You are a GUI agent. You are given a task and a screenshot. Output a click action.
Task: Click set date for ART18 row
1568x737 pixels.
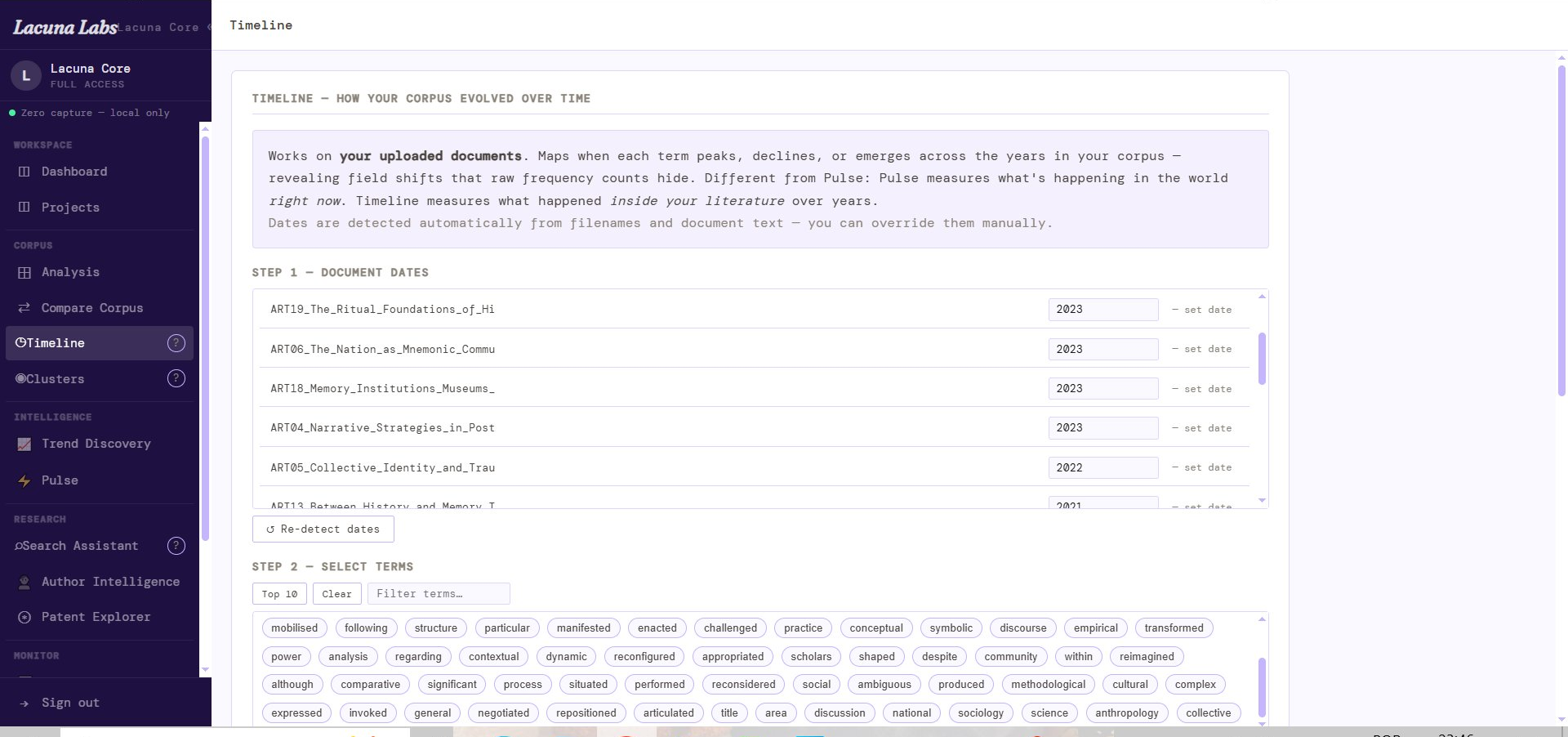click(x=1202, y=389)
